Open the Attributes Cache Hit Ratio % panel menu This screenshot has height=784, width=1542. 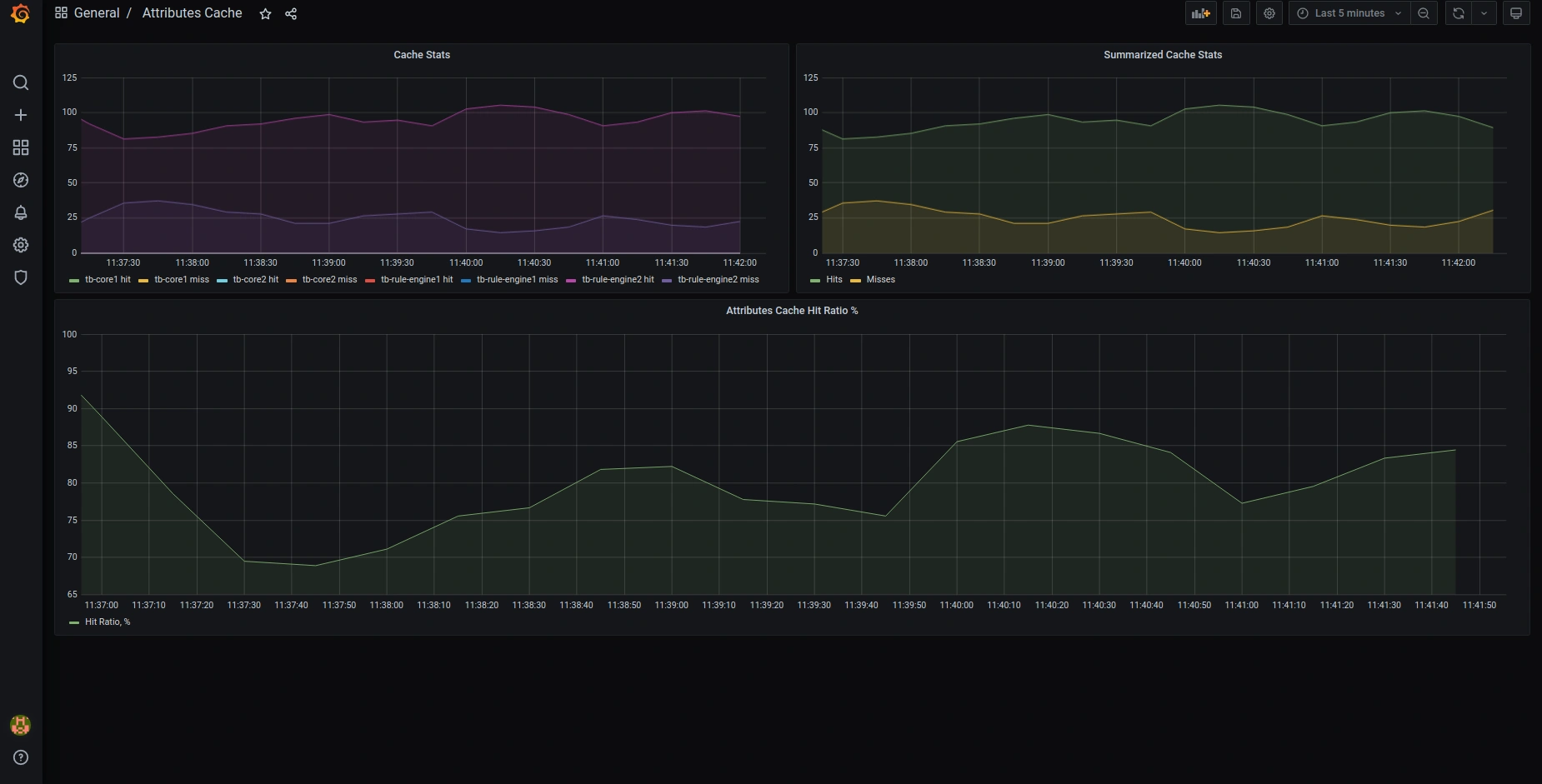[791, 311]
